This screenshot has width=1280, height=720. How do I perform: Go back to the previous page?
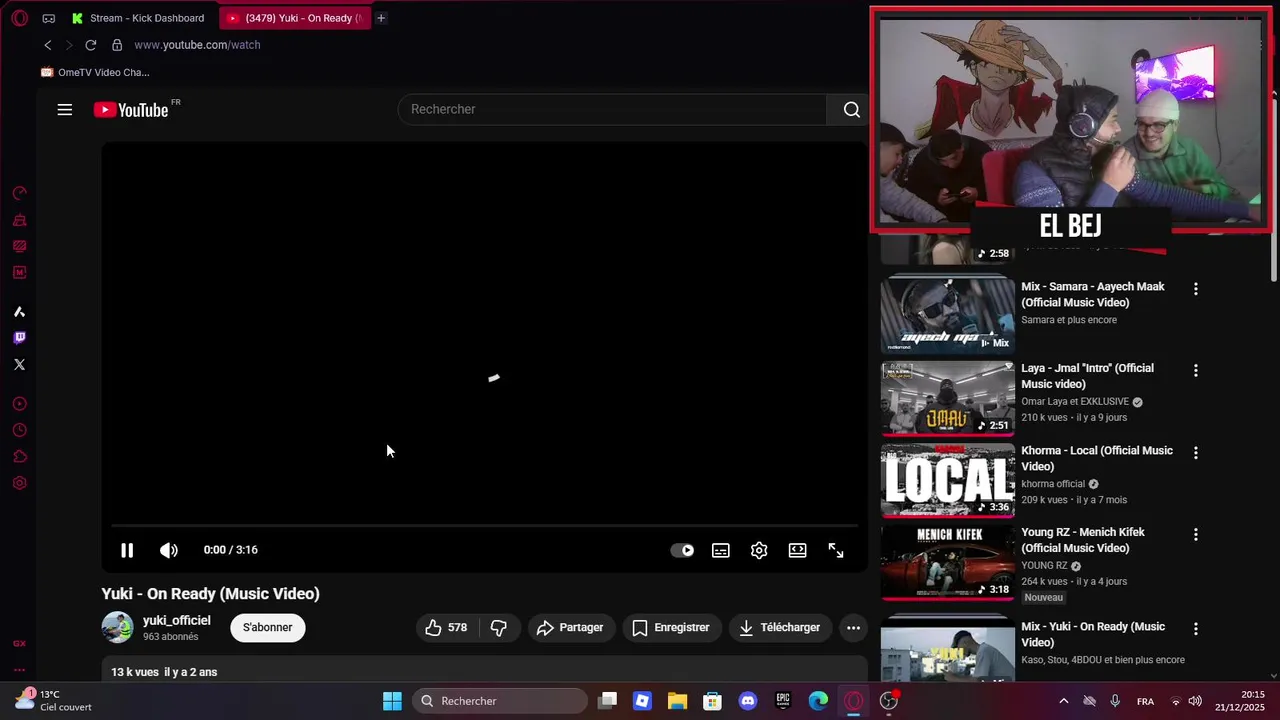[x=47, y=45]
